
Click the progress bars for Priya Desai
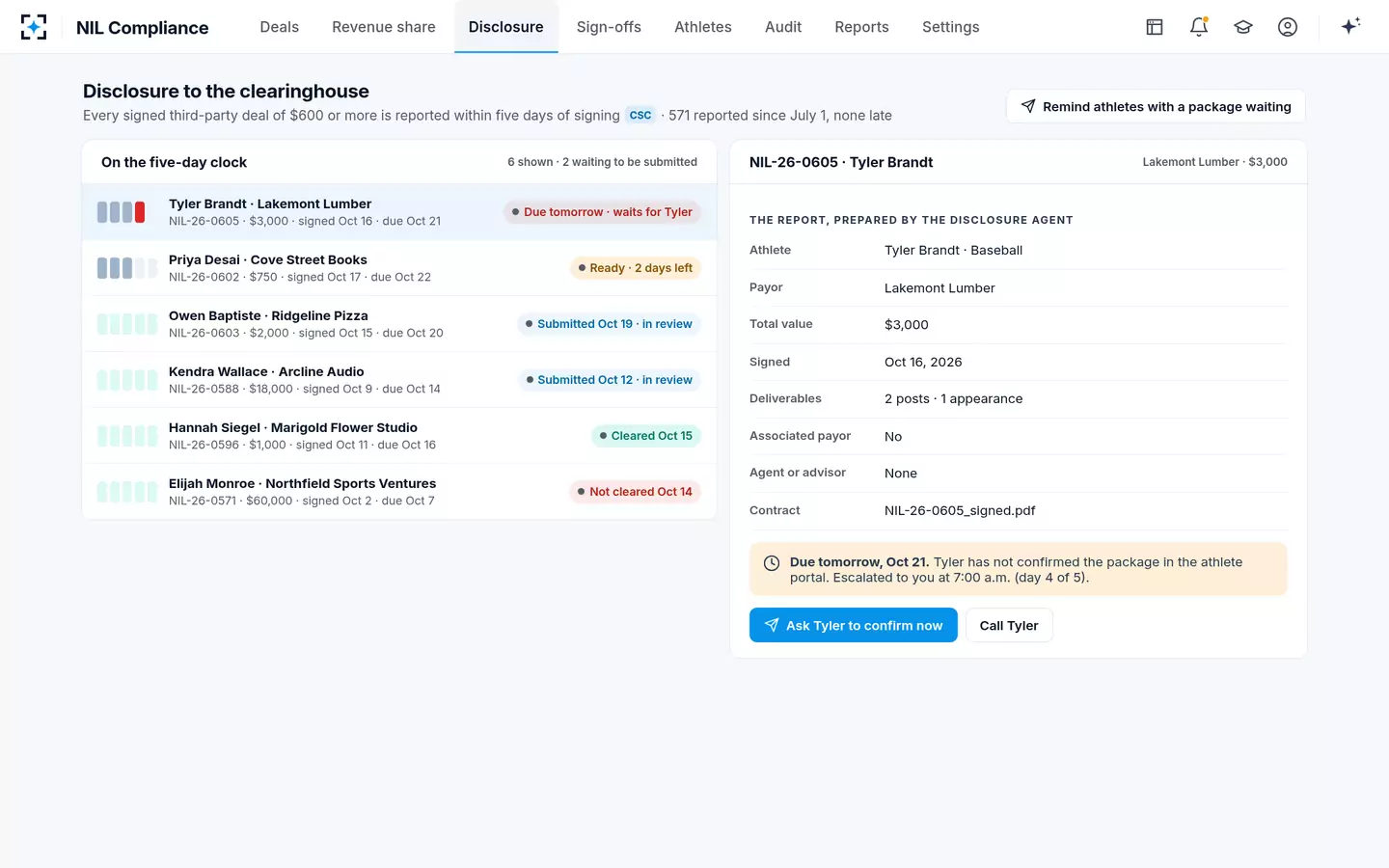[x=127, y=268]
